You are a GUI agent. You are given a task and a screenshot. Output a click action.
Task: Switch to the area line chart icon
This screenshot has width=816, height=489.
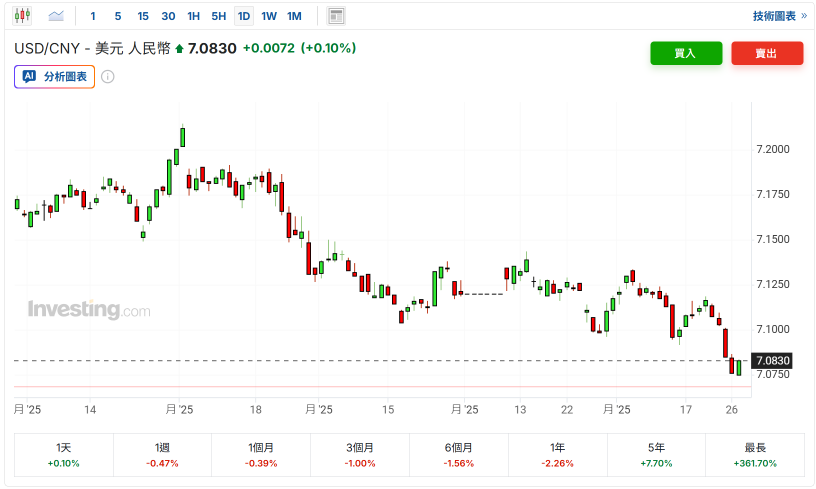coord(56,16)
